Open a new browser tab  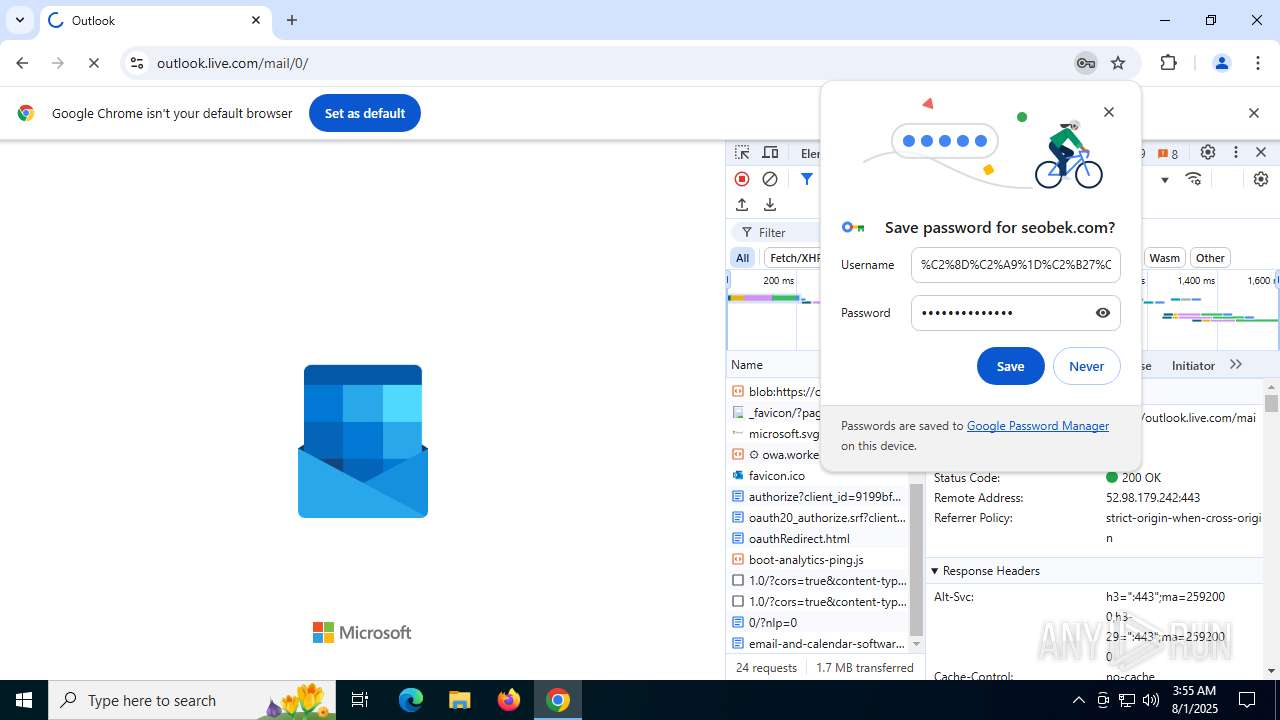point(292,20)
